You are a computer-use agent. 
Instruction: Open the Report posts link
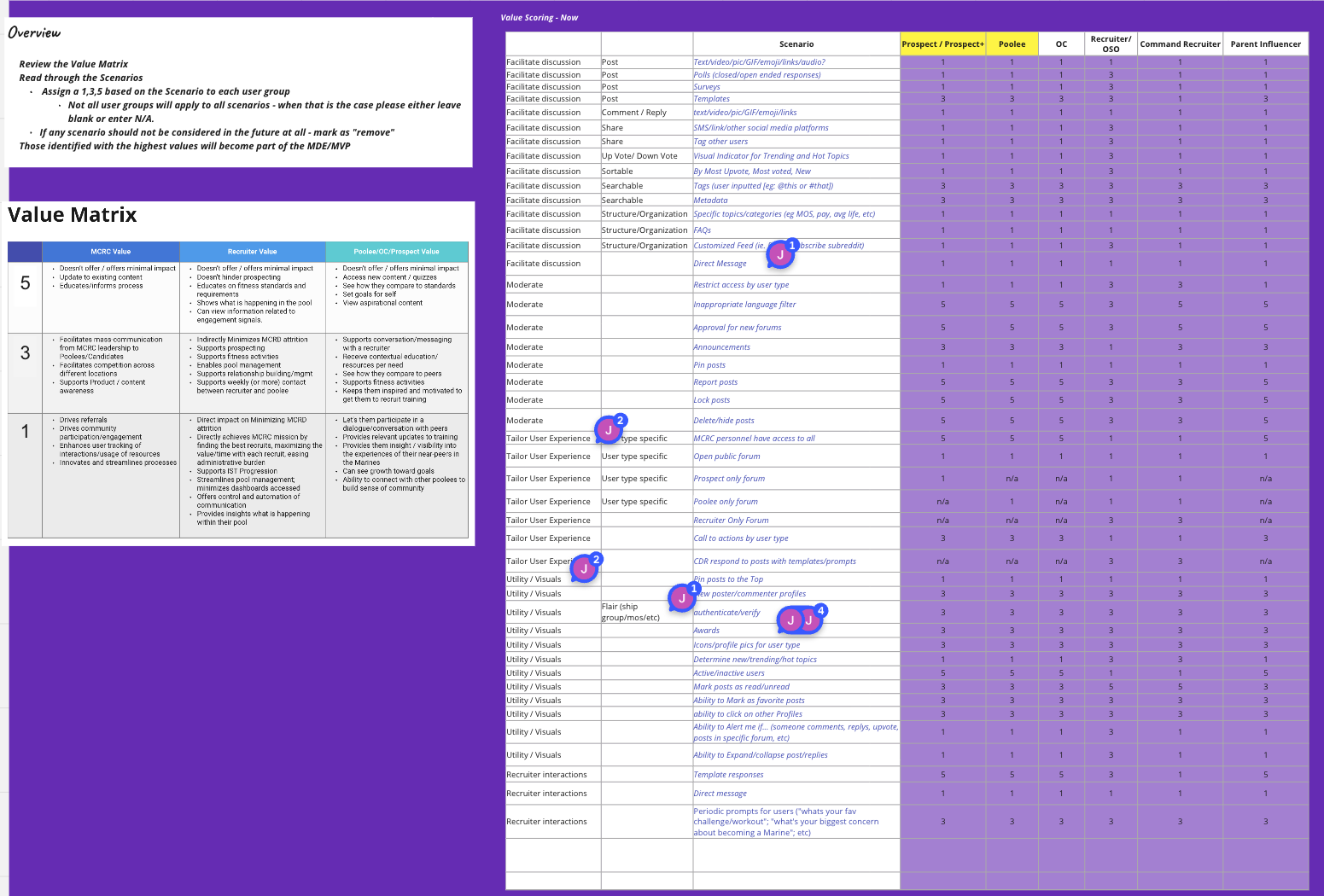(x=715, y=382)
